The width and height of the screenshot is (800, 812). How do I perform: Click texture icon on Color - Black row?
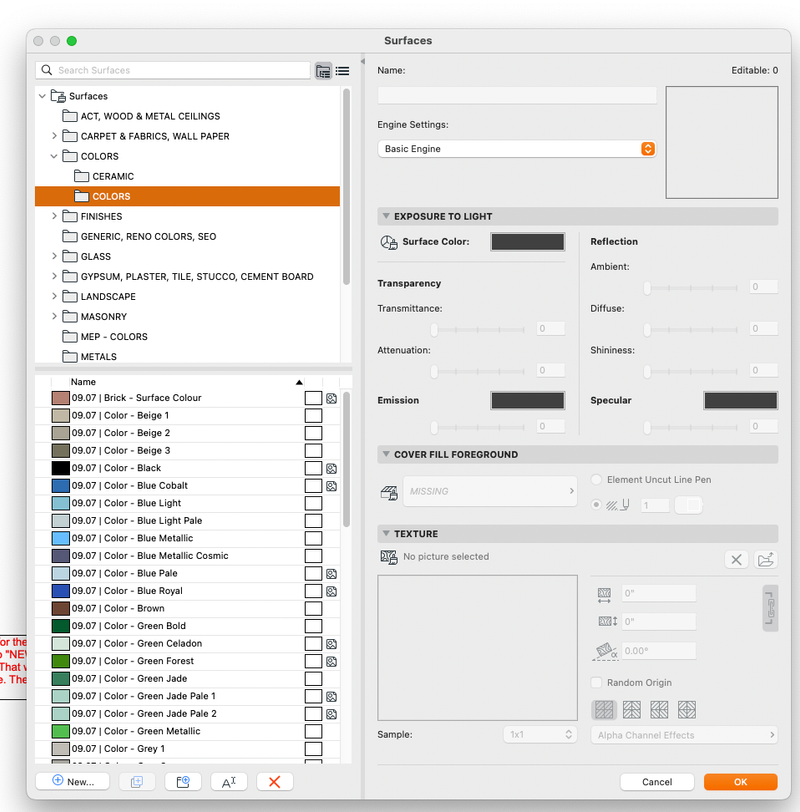331,469
